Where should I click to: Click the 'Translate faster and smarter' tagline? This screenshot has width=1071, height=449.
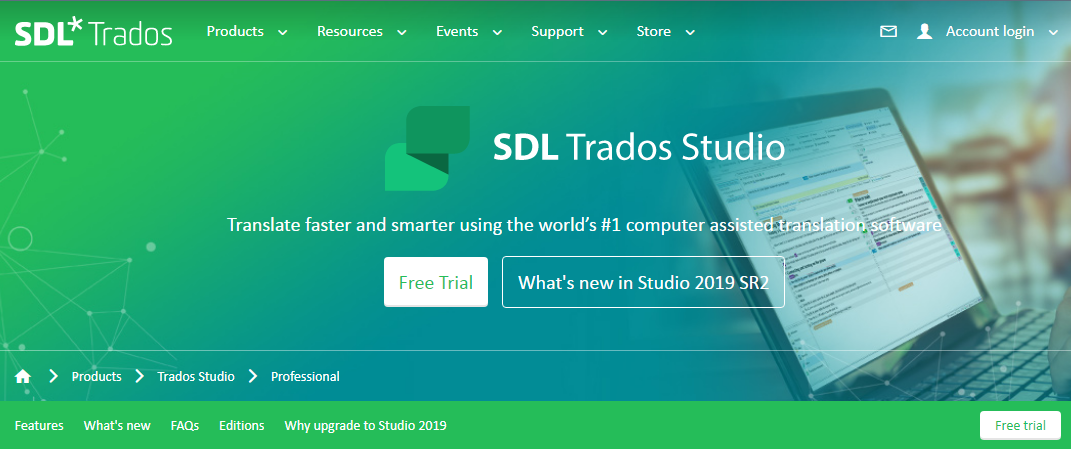(x=585, y=225)
